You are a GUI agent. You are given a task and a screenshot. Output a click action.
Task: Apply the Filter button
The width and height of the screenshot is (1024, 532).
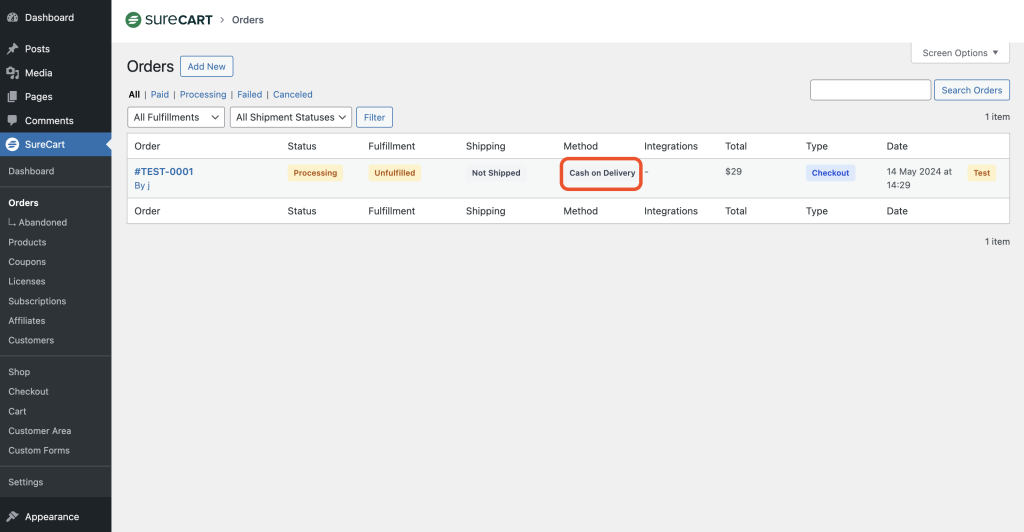375,117
